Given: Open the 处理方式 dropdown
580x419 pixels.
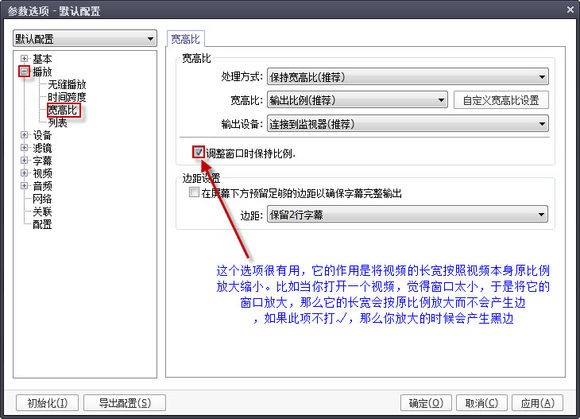Looking at the screenshot, I should [408, 77].
